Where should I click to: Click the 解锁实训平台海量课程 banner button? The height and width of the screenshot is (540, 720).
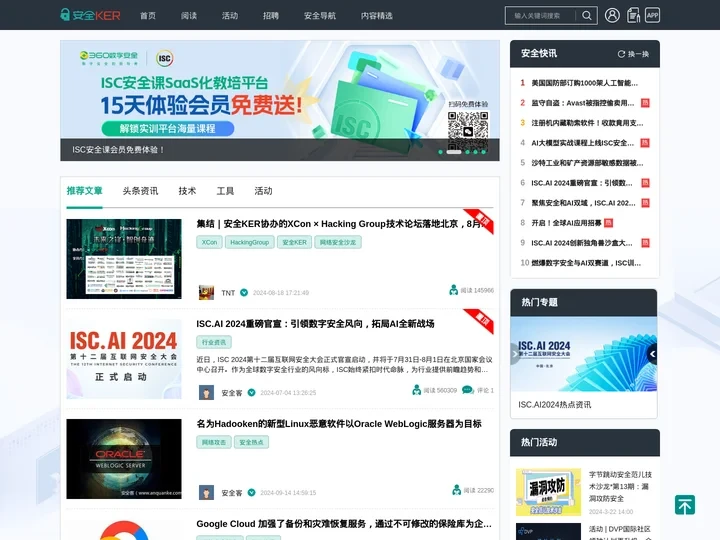pos(168,129)
